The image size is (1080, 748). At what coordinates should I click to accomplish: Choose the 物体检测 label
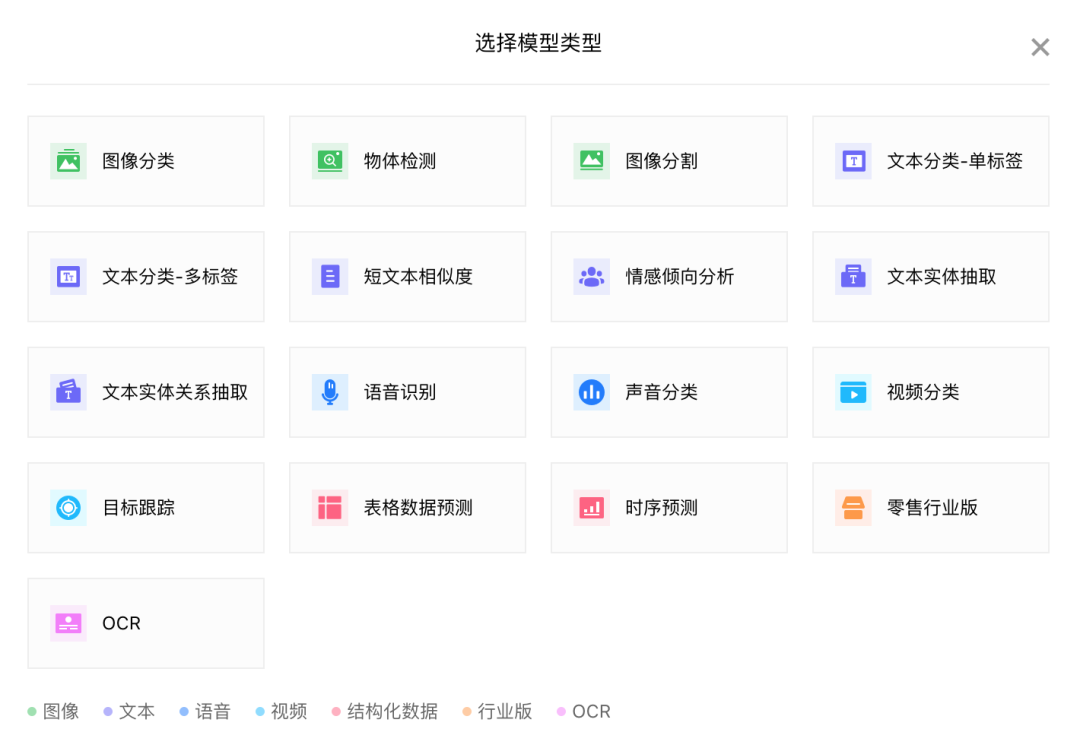coord(400,161)
